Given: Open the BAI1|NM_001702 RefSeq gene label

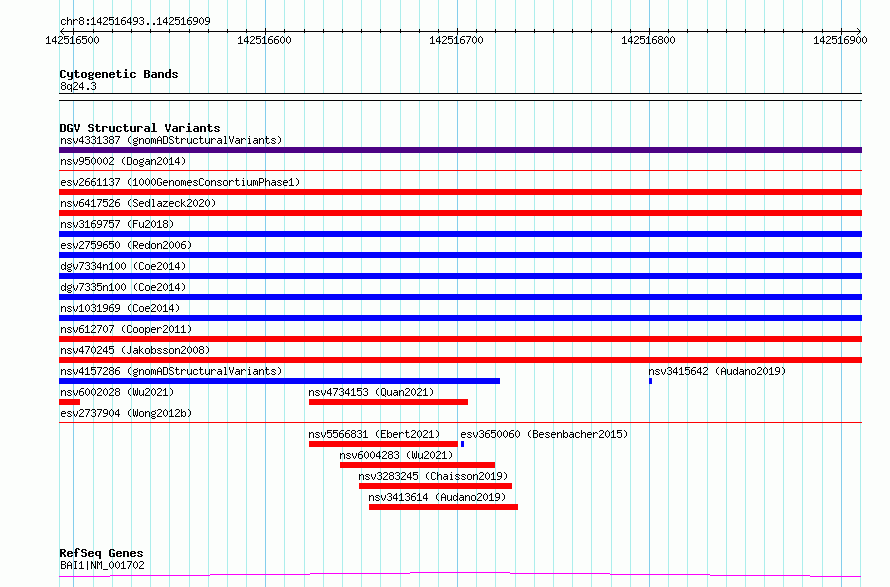Looking at the screenshot, I should tap(102, 565).
